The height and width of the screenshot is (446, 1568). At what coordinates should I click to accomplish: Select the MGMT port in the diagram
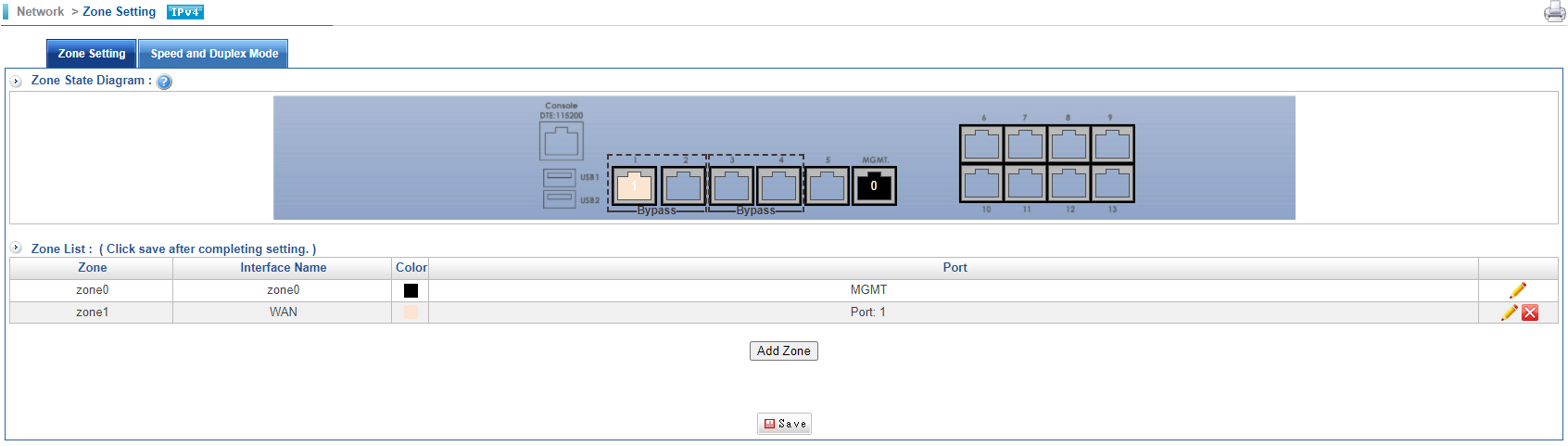point(873,186)
